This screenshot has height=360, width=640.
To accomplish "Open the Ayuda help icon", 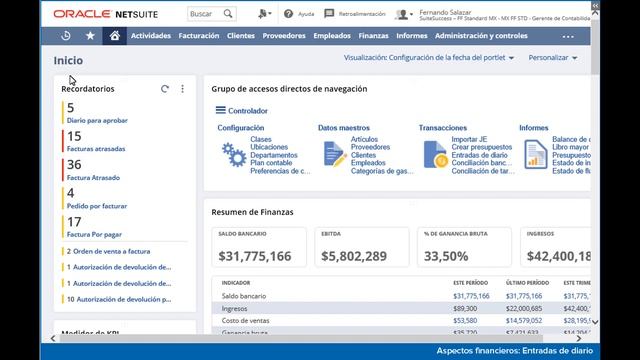I will click(289, 14).
